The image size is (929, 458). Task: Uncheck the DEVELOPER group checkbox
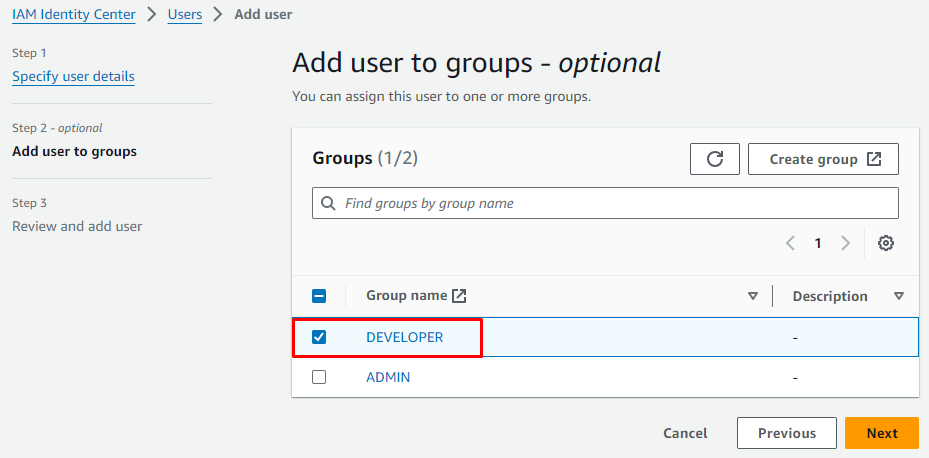[x=319, y=337]
